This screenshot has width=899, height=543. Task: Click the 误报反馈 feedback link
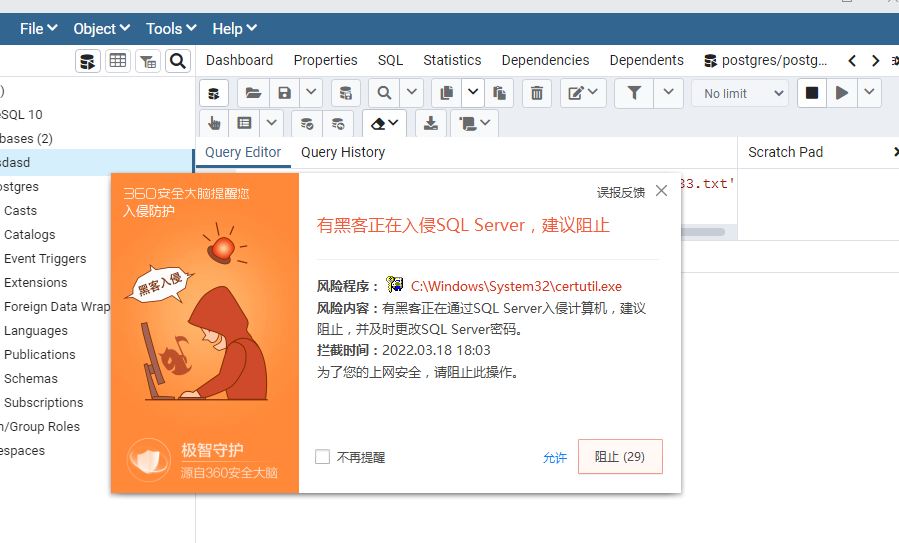click(x=621, y=192)
